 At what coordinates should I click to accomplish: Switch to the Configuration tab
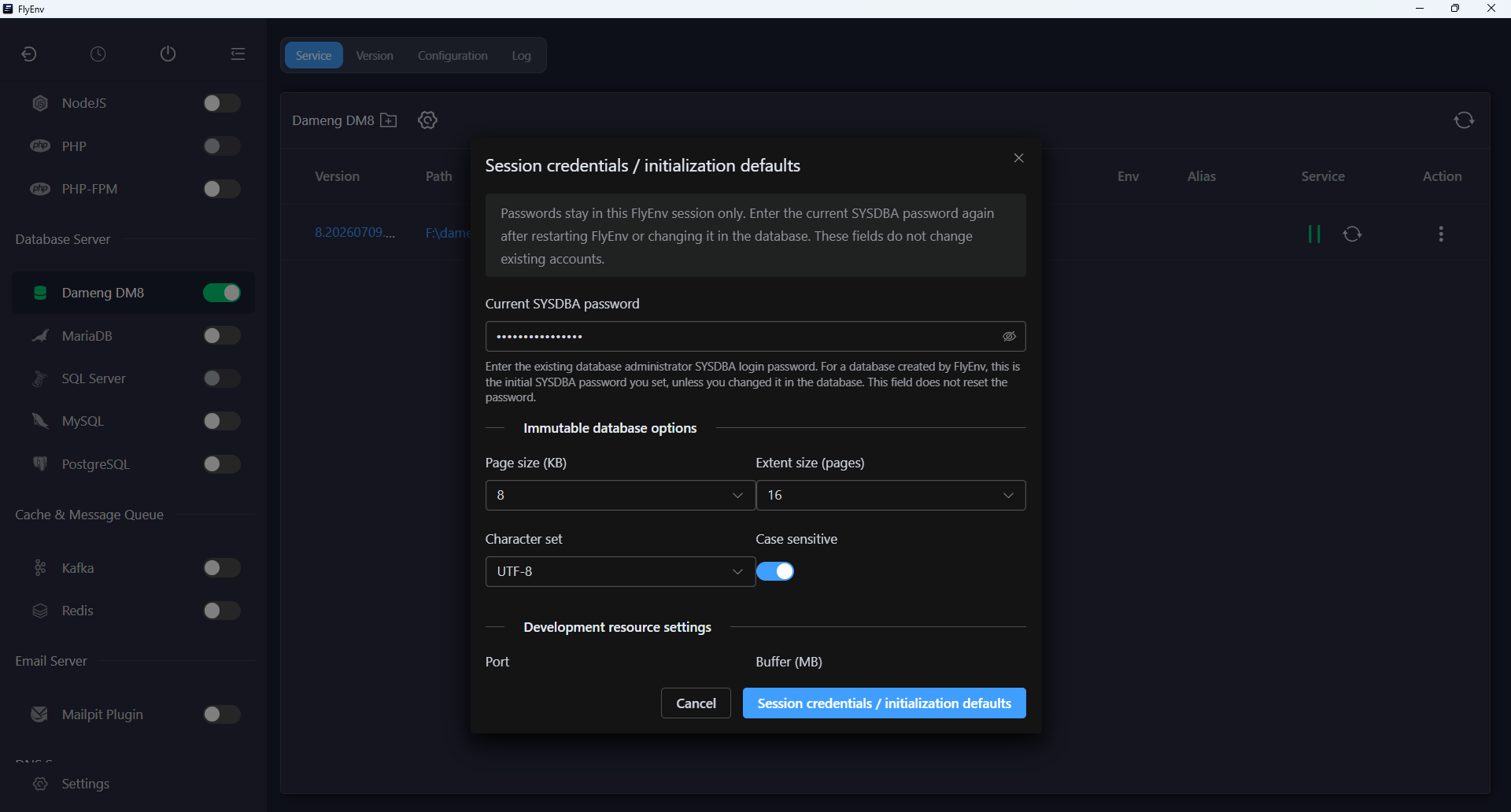[x=453, y=55]
